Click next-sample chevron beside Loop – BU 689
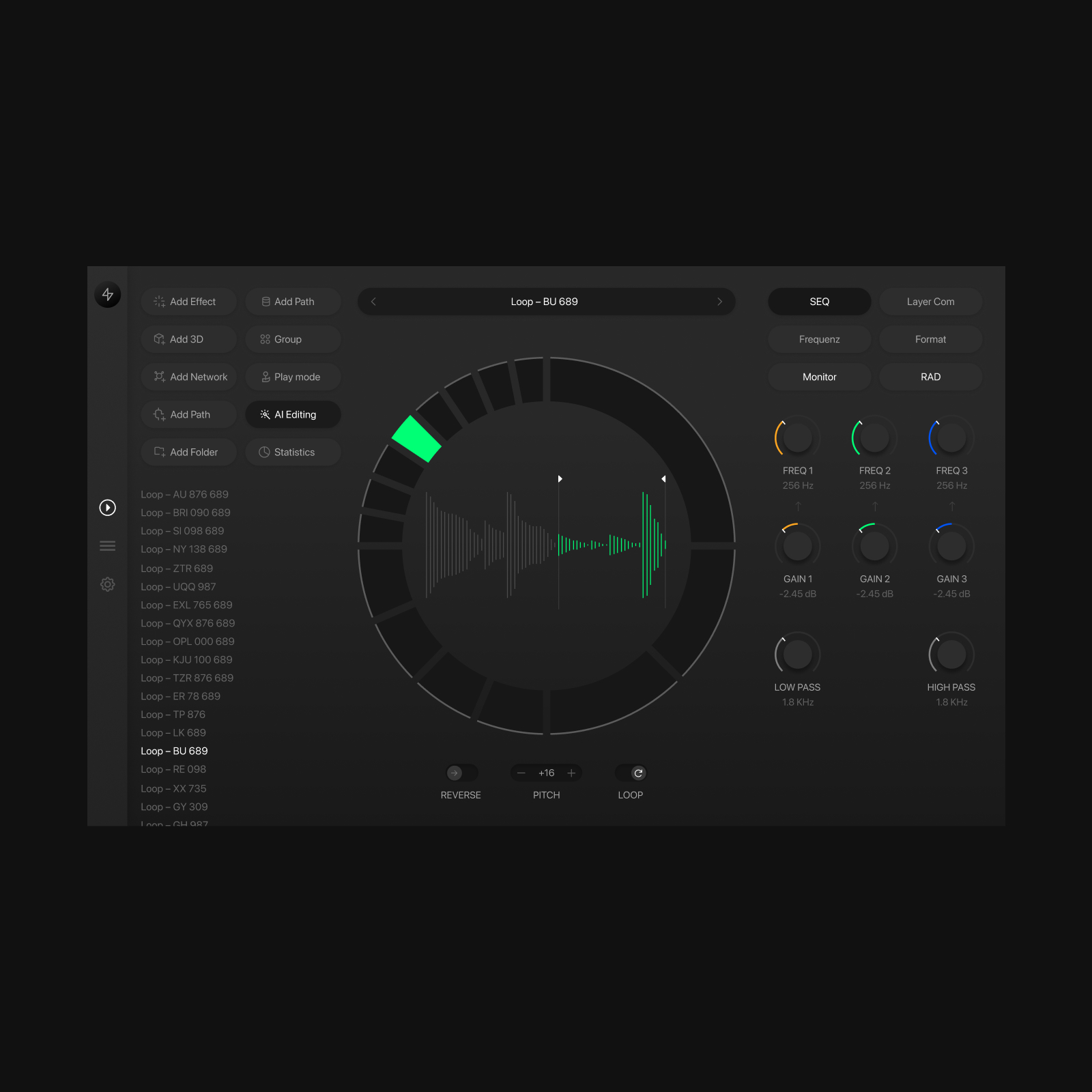Image resolution: width=1092 pixels, height=1092 pixels. click(720, 301)
